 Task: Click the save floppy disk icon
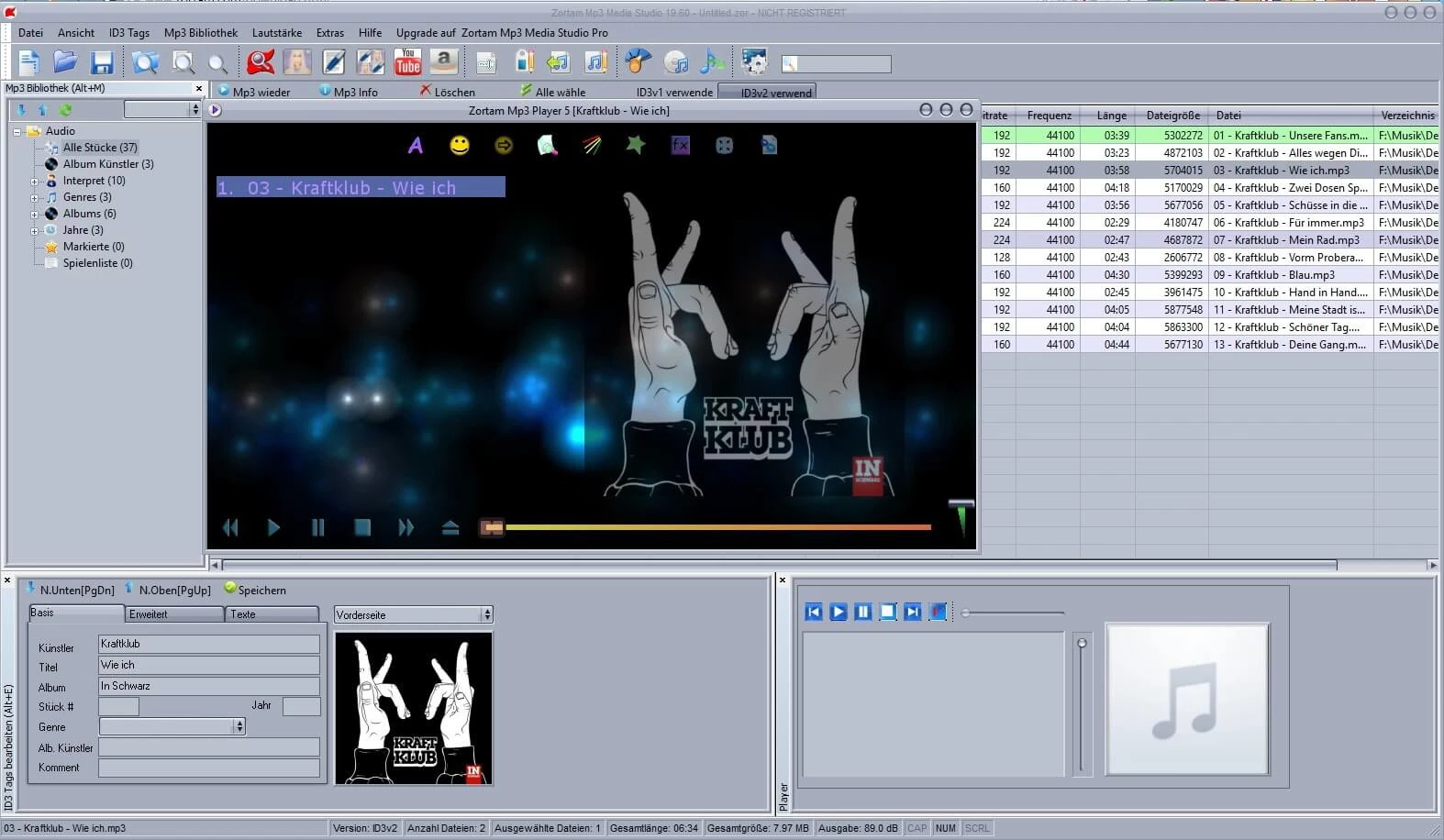point(101,62)
